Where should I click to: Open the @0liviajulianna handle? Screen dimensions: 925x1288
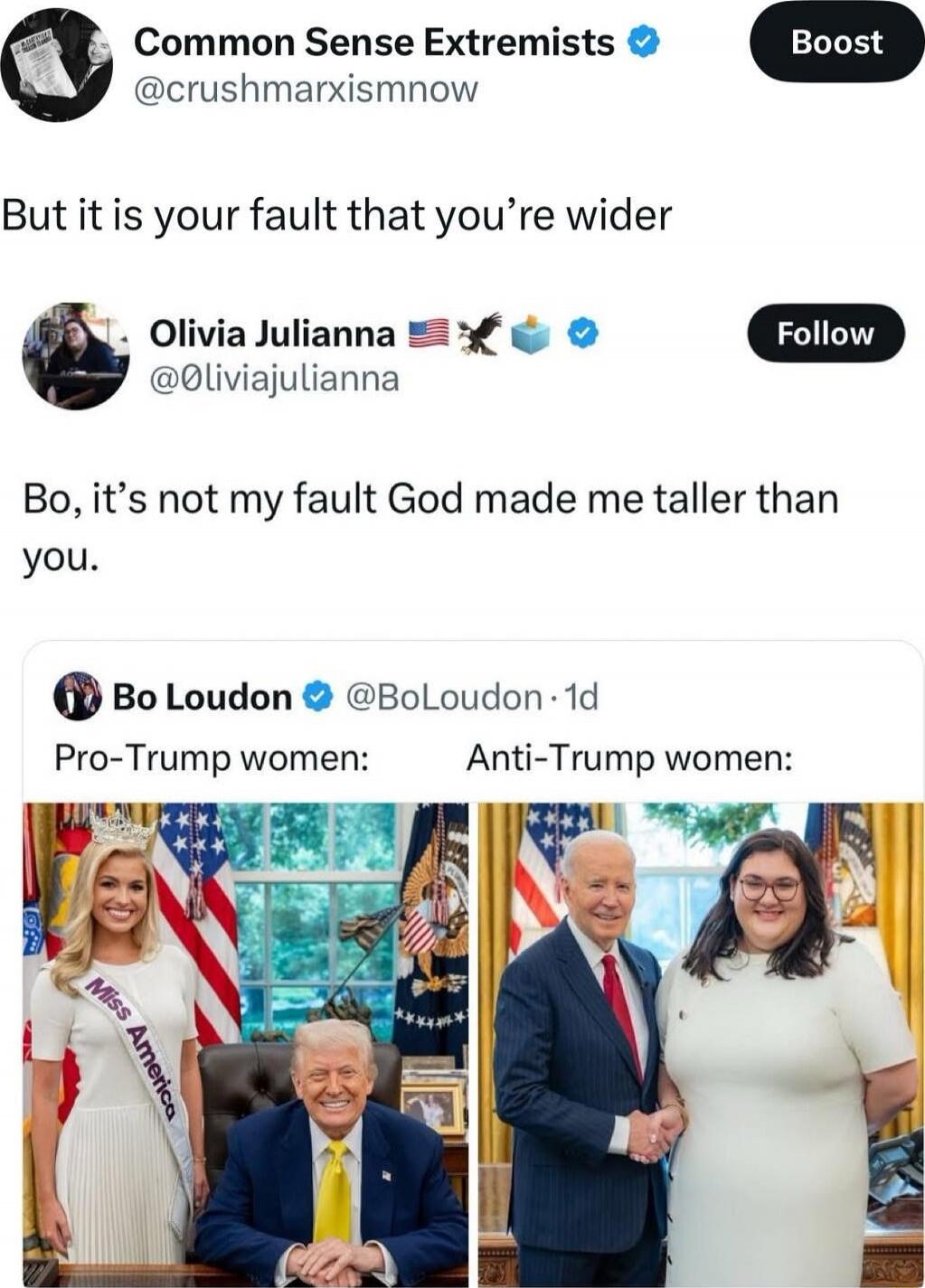(273, 379)
